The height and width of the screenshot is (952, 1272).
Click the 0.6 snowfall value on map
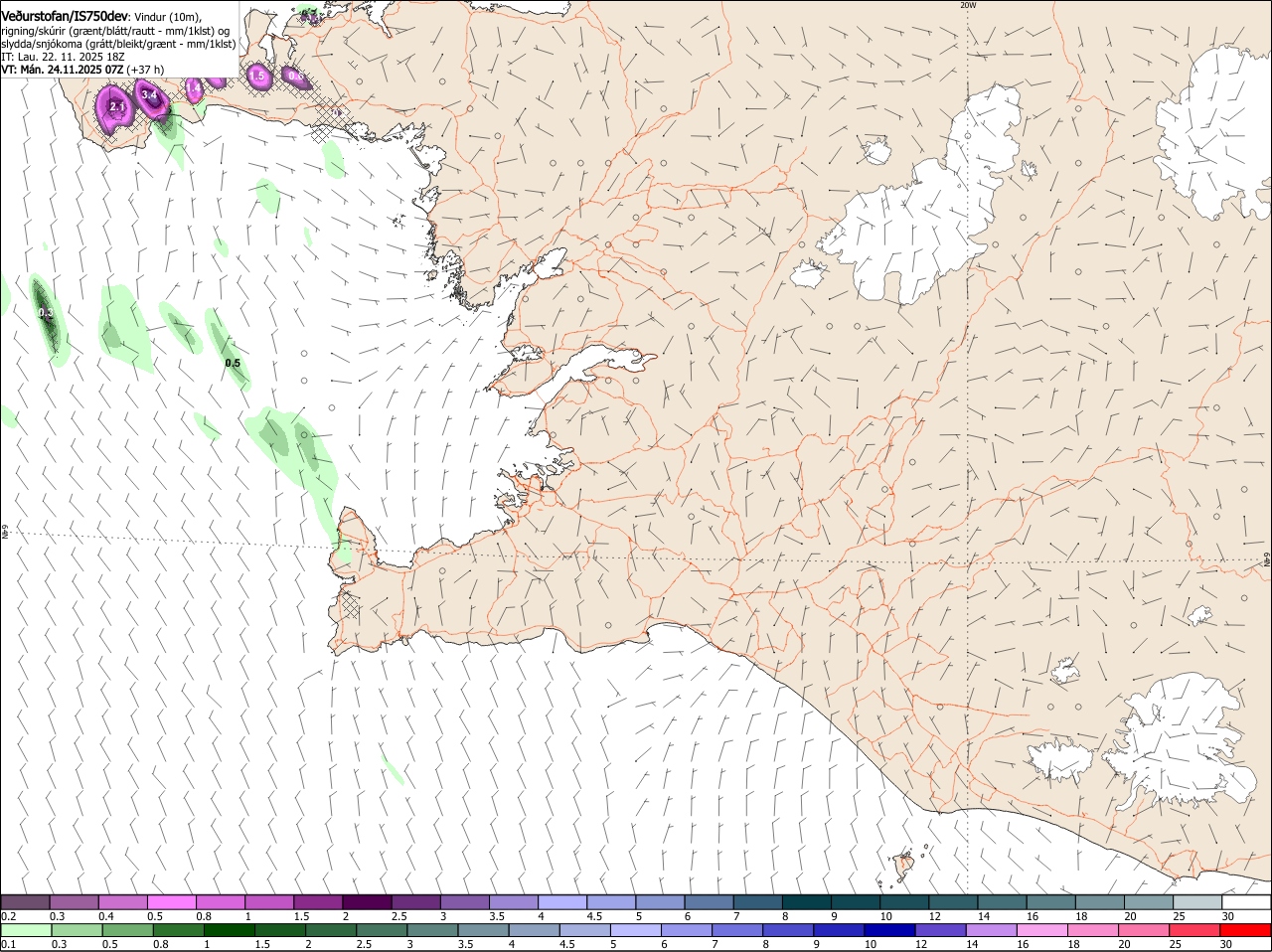[294, 76]
